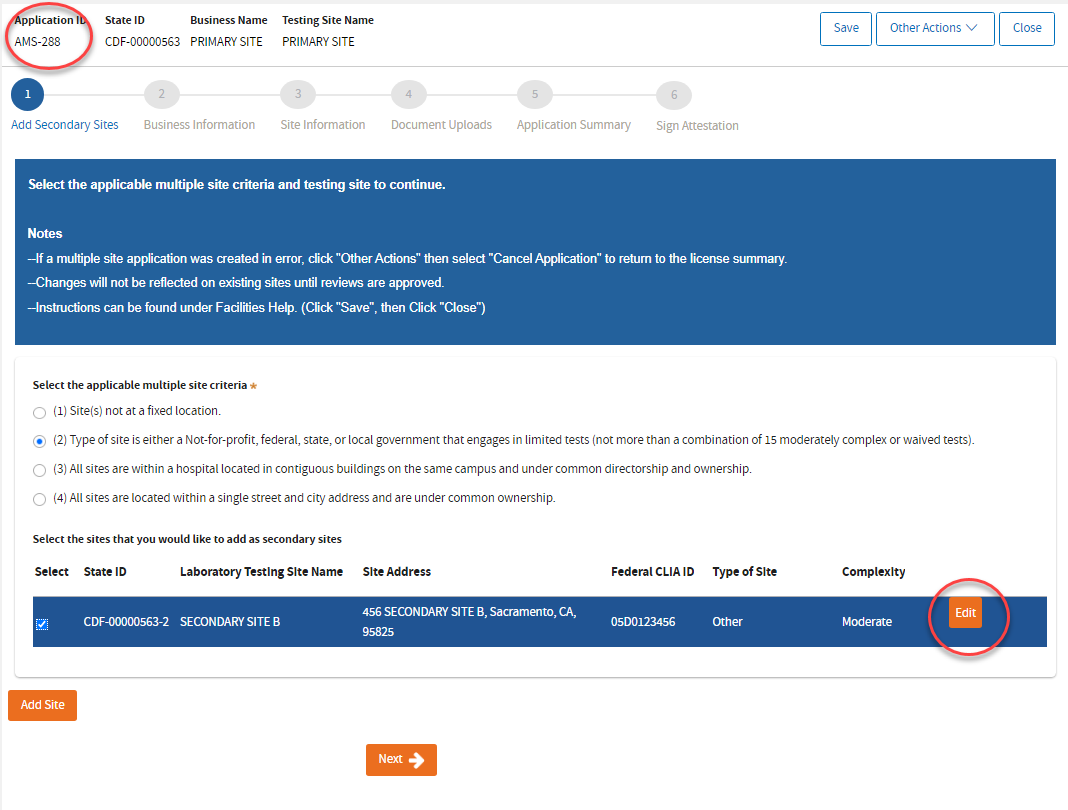Screen dimensions: 1068x810
Task: Click the Close button at top right
Action: [1026, 28]
